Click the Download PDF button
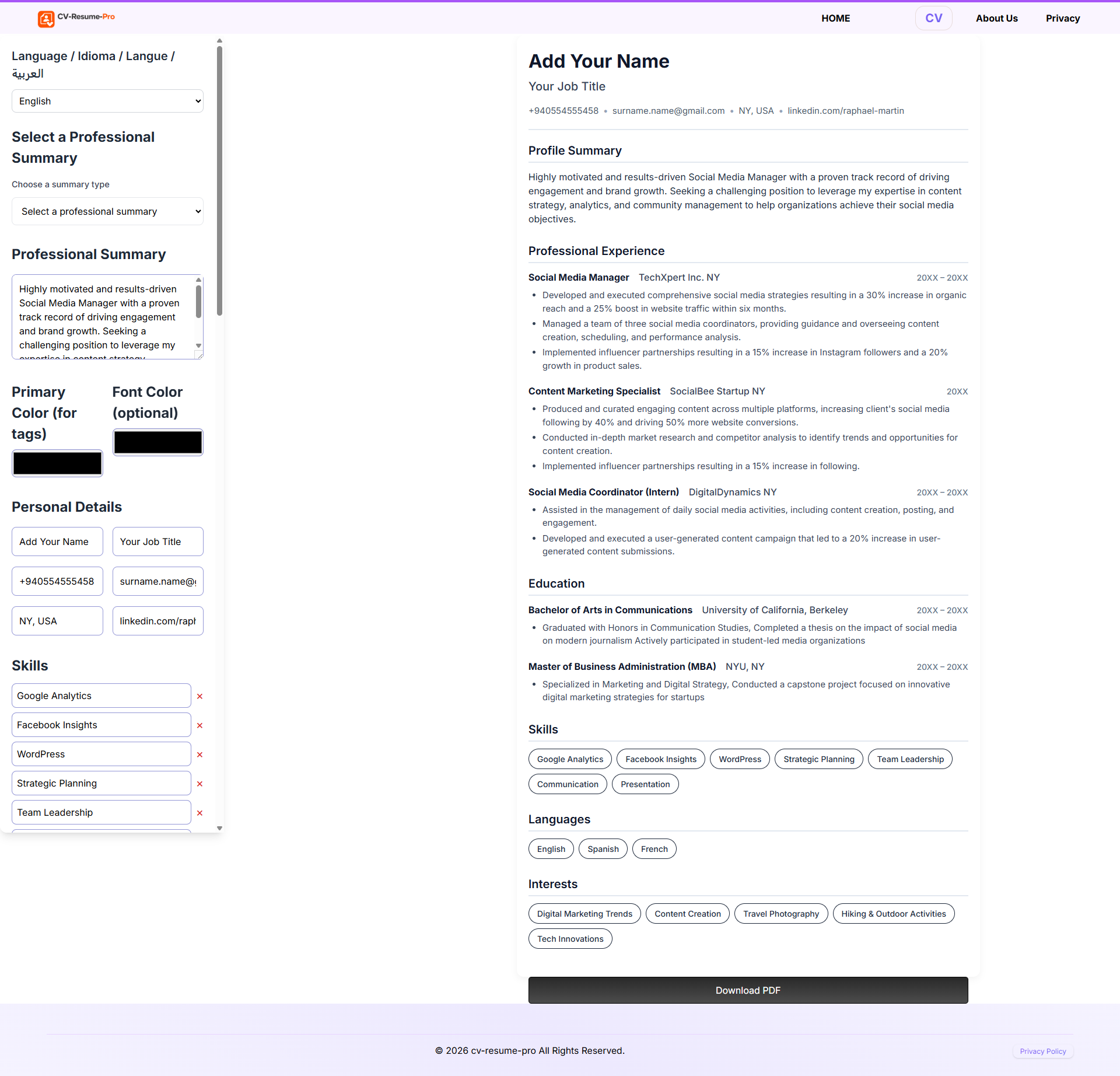Viewport: 1120px width, 1076px height. click(x=748, y=990)
